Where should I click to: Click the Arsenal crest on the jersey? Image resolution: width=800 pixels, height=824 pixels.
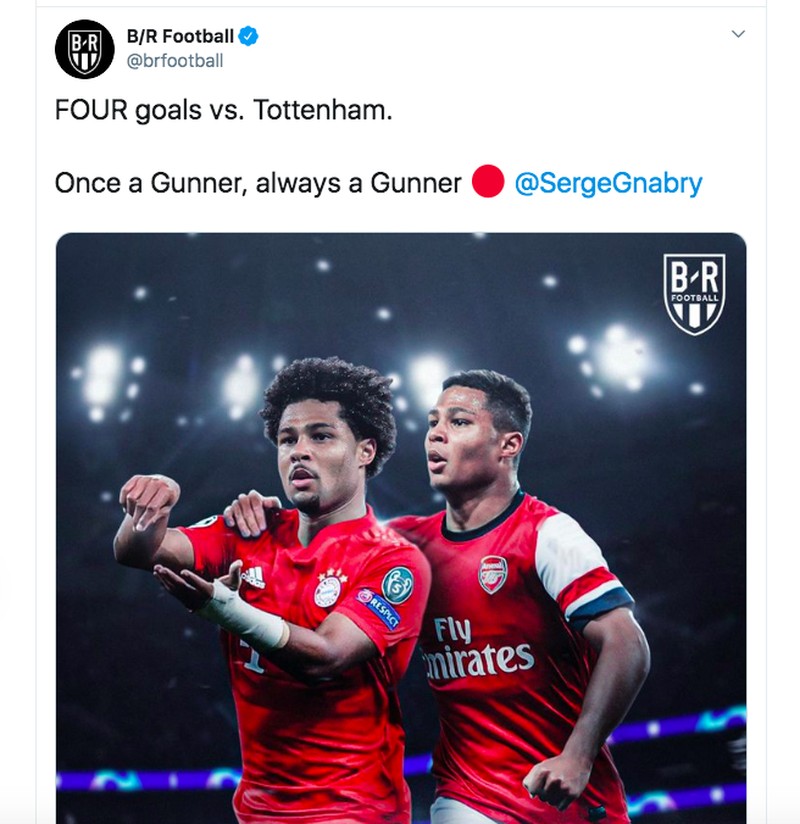click(x=492, y=575)
